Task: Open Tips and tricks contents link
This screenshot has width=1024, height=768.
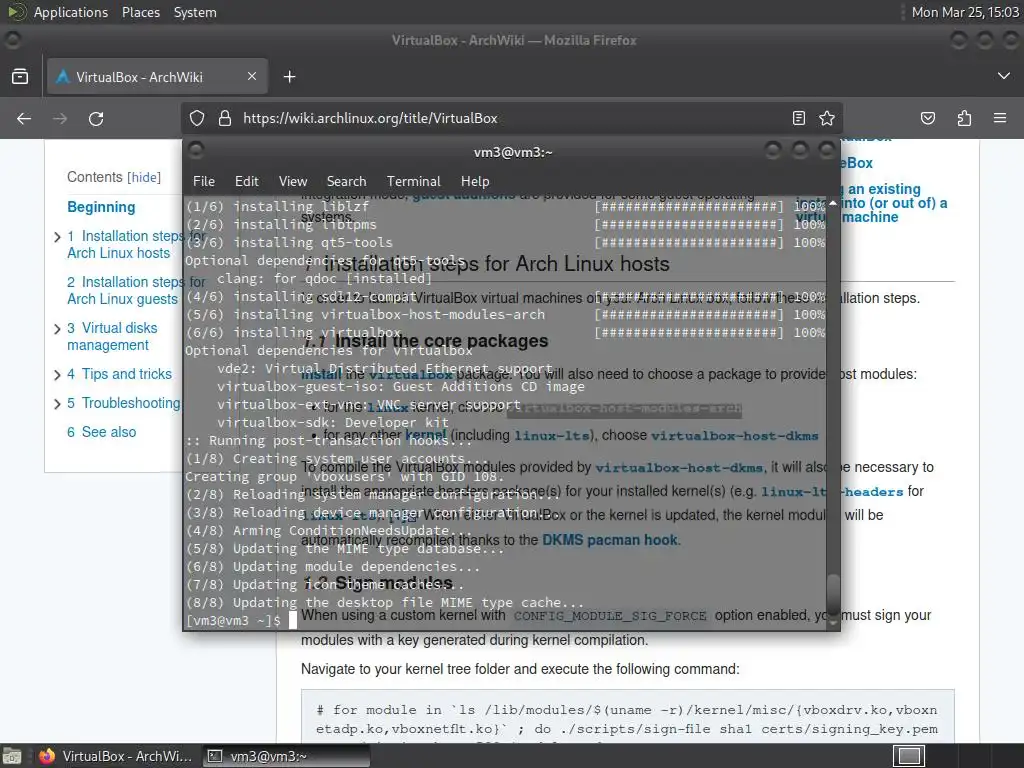Action: tap(119, 374)
